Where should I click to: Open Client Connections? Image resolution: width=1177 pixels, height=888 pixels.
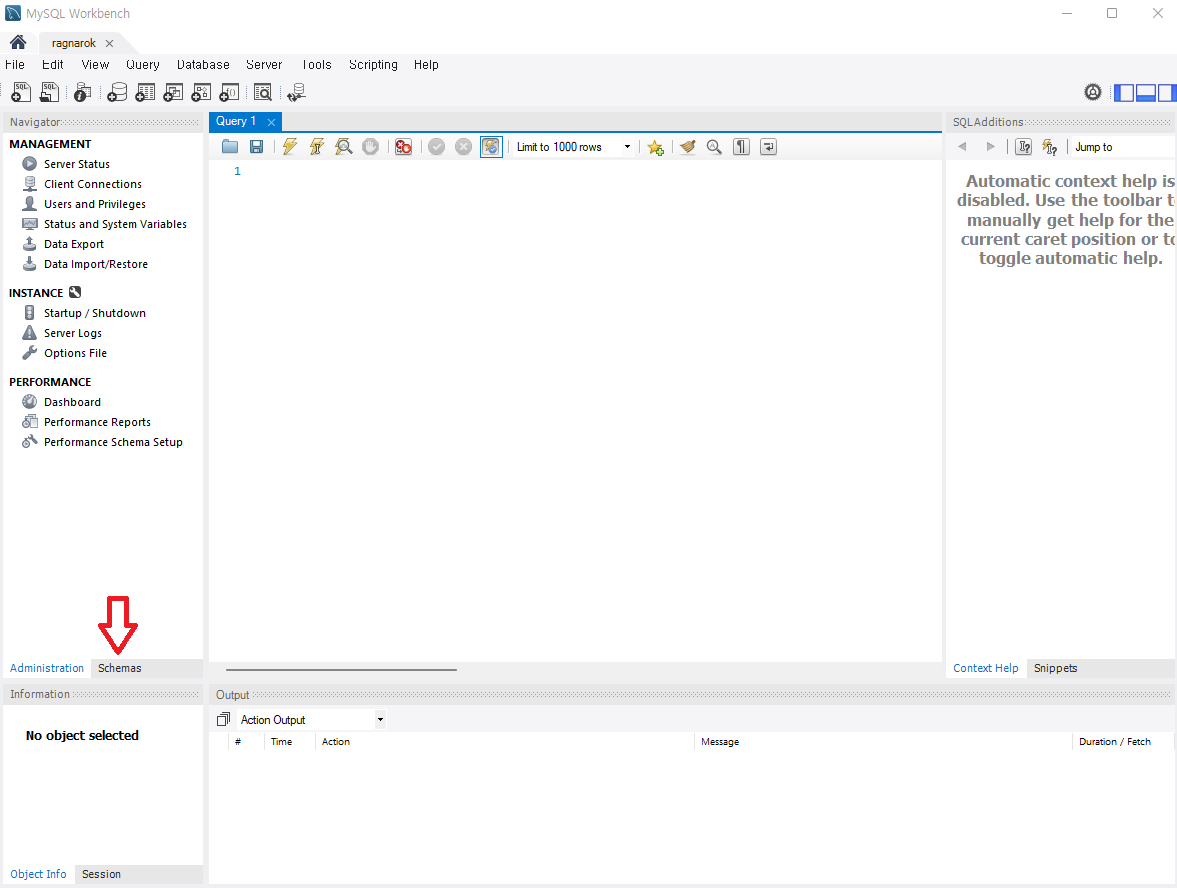coord(93,184)
